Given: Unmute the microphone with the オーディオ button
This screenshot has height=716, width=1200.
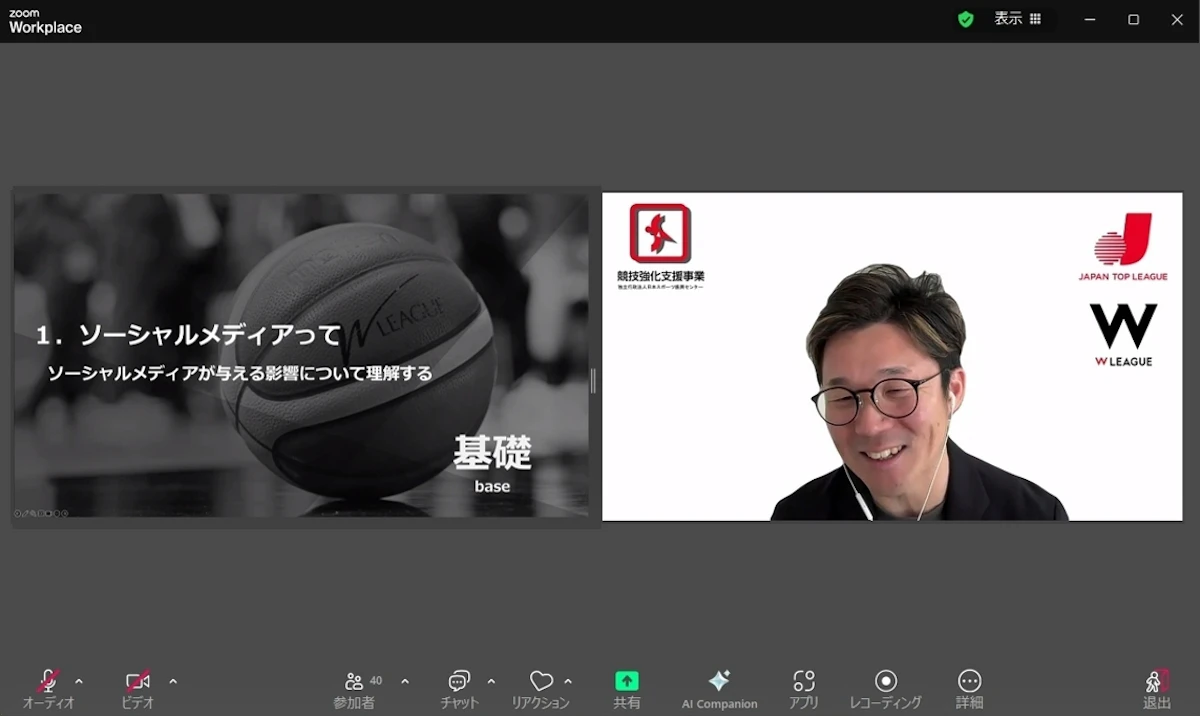Looking at the screenshot, I should click(x=48, y=682).
